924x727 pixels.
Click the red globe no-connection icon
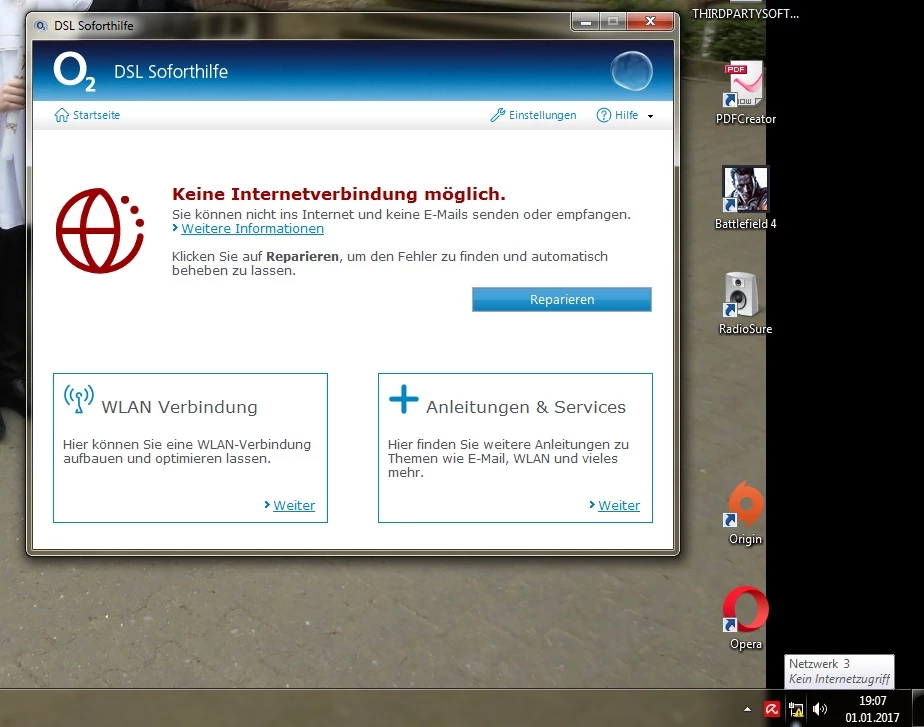[100, 230]
